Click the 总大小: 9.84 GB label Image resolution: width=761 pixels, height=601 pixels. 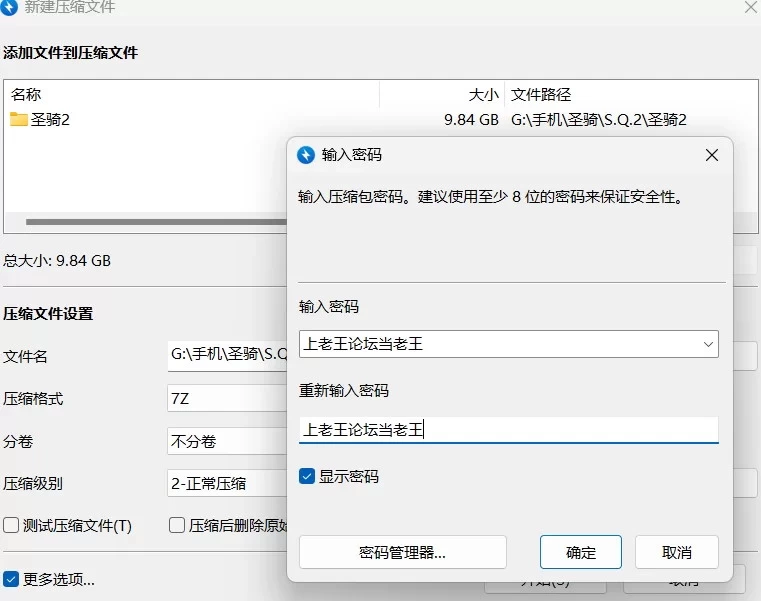(57, 261)
